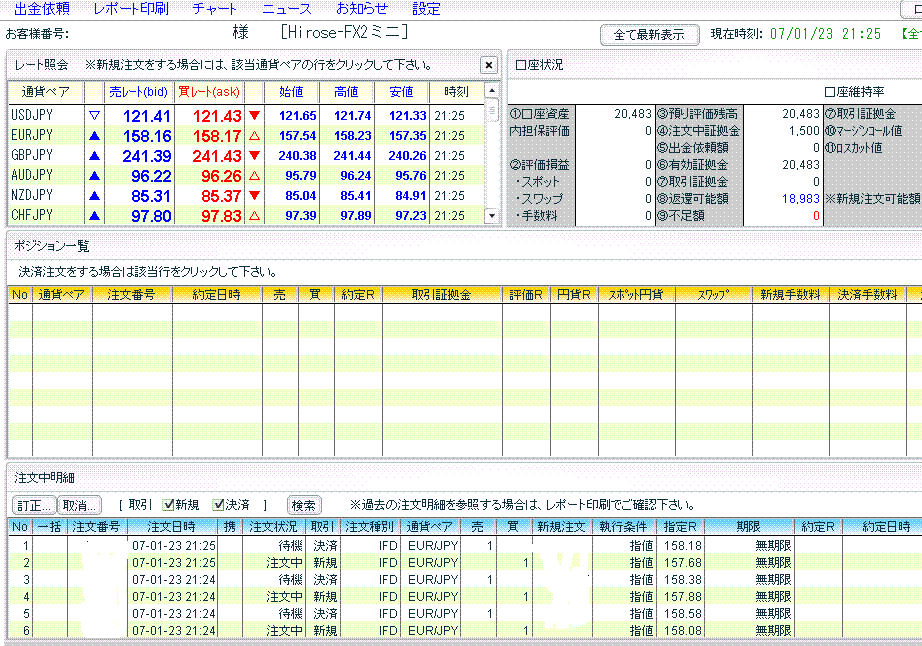
Task: Click the 始値 column header
Action: tap(291, 92)
